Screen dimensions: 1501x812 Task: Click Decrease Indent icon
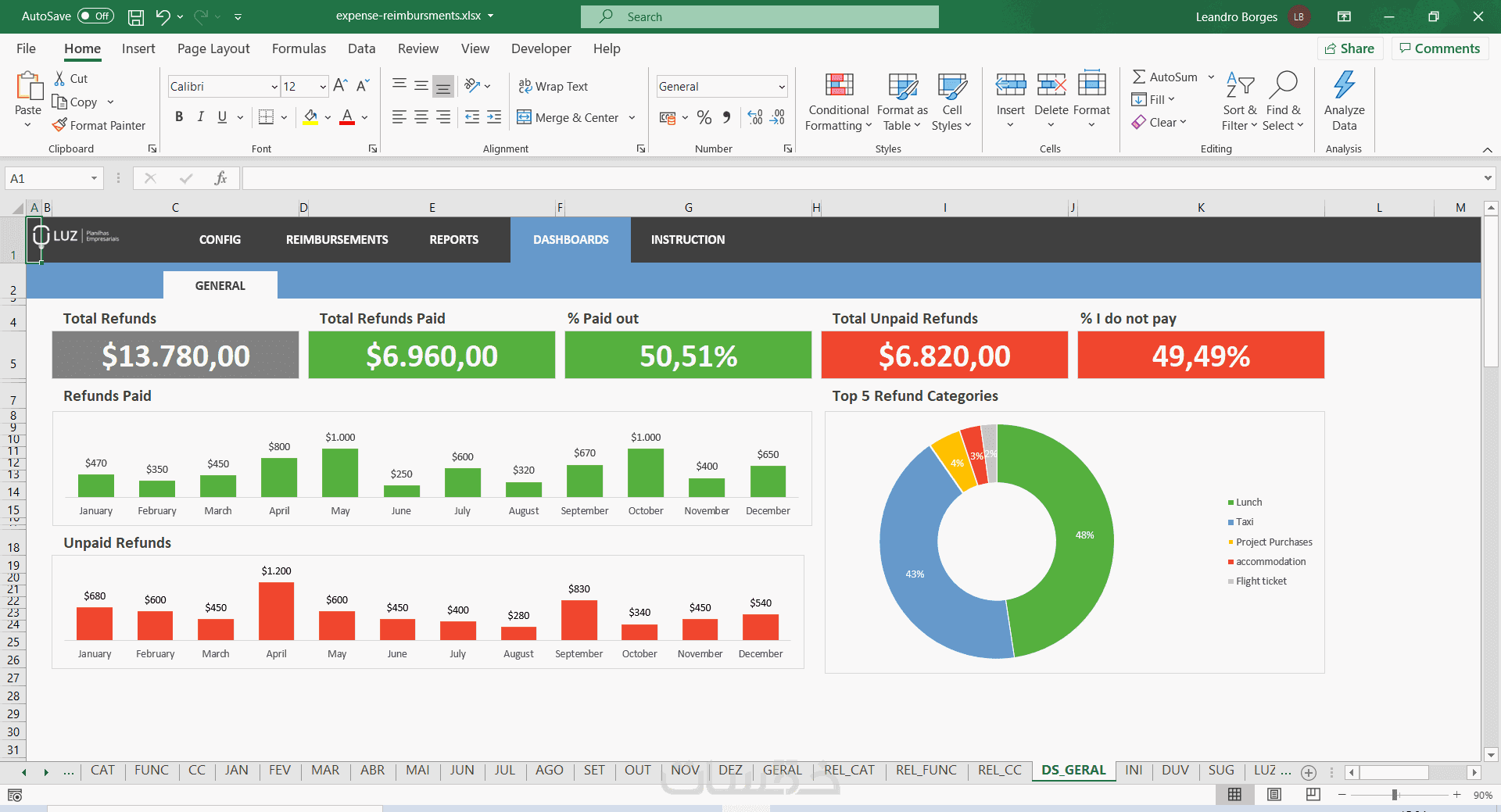click(x=472, y=117)
